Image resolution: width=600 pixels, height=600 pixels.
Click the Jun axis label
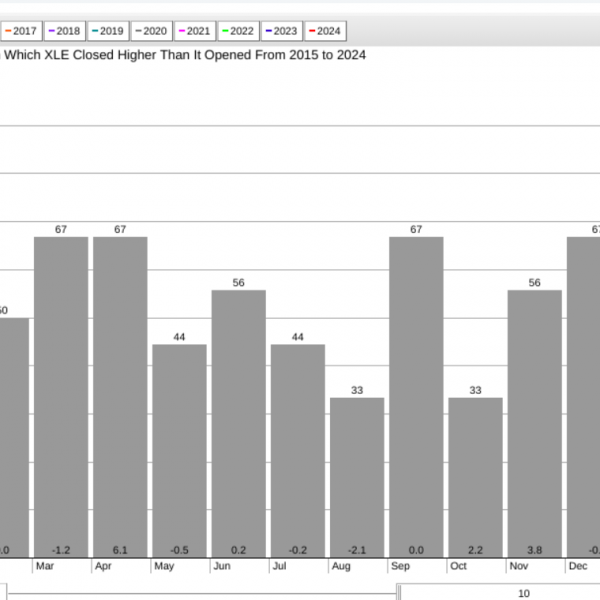tap(222, 566)
